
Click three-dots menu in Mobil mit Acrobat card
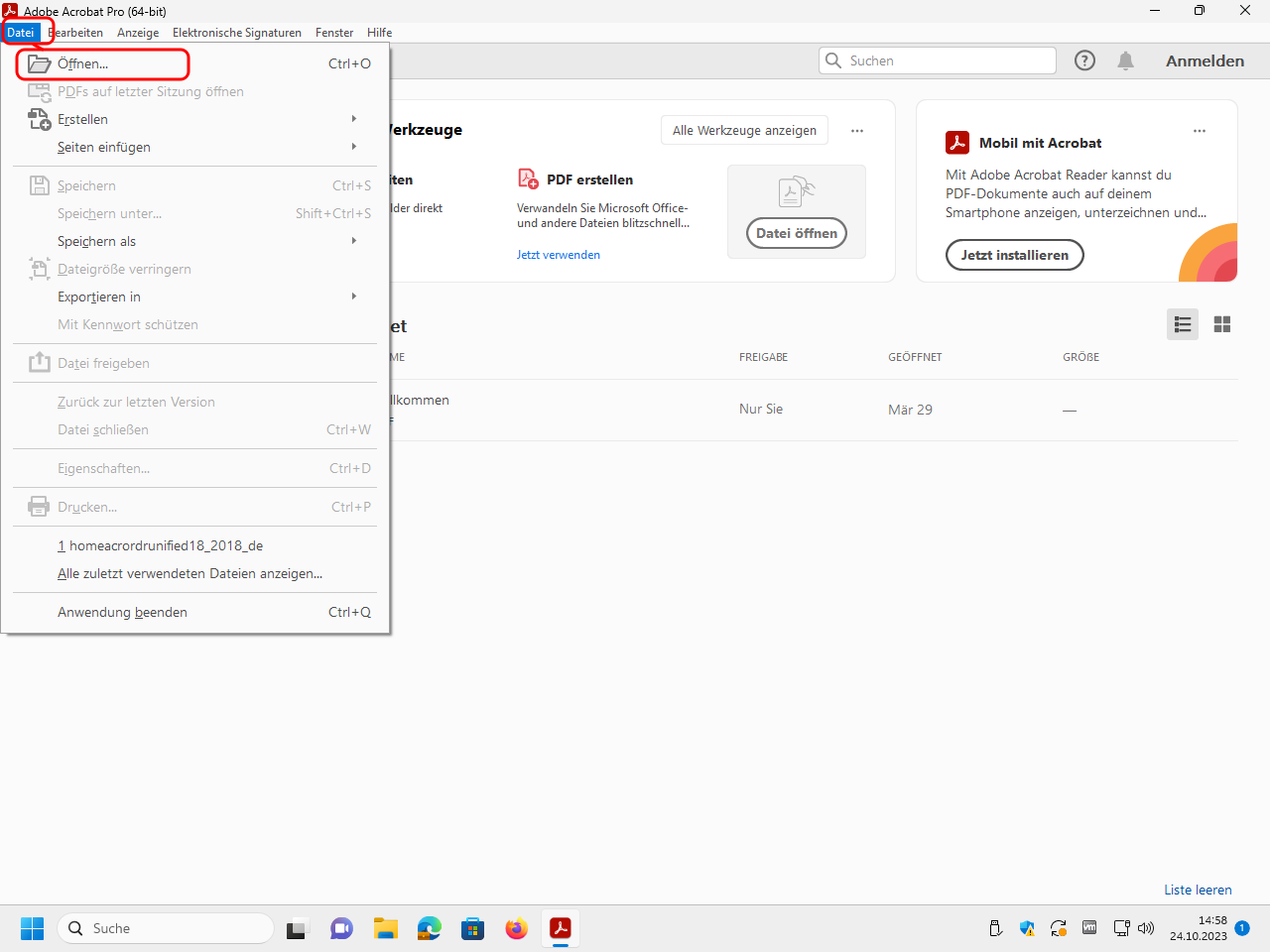(1200, 131)
